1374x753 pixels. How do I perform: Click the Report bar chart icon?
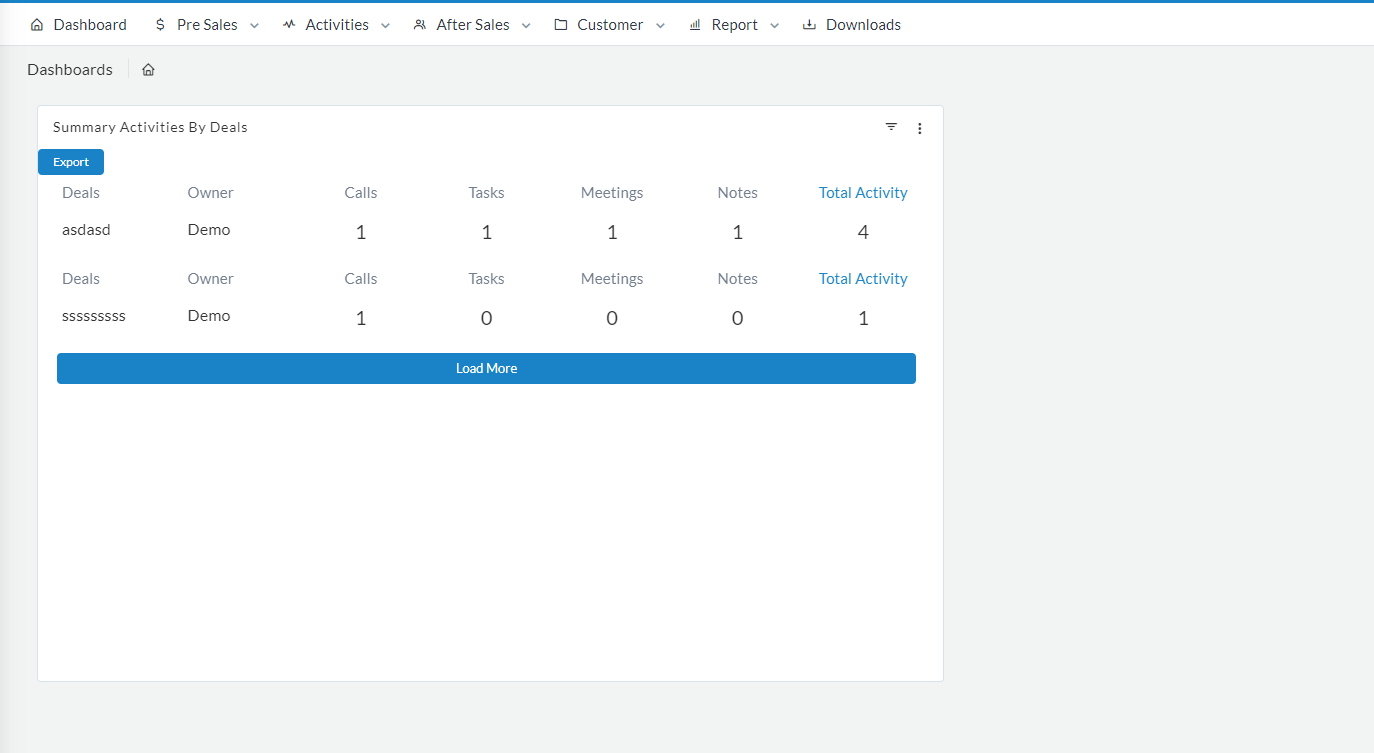(x=695, y=25)
